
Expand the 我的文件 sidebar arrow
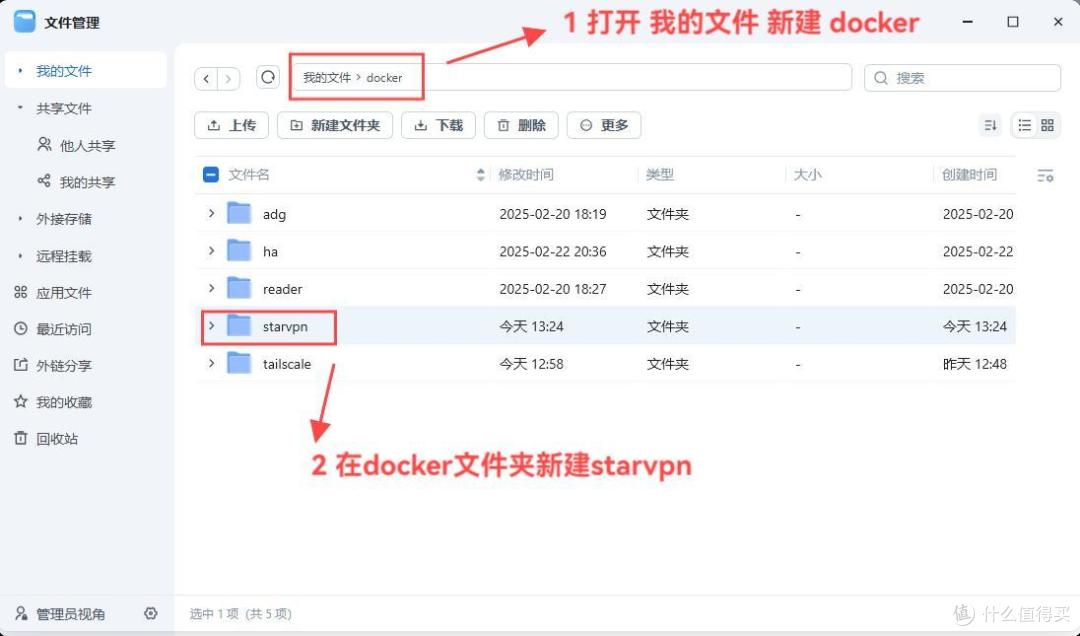(20, 71)
